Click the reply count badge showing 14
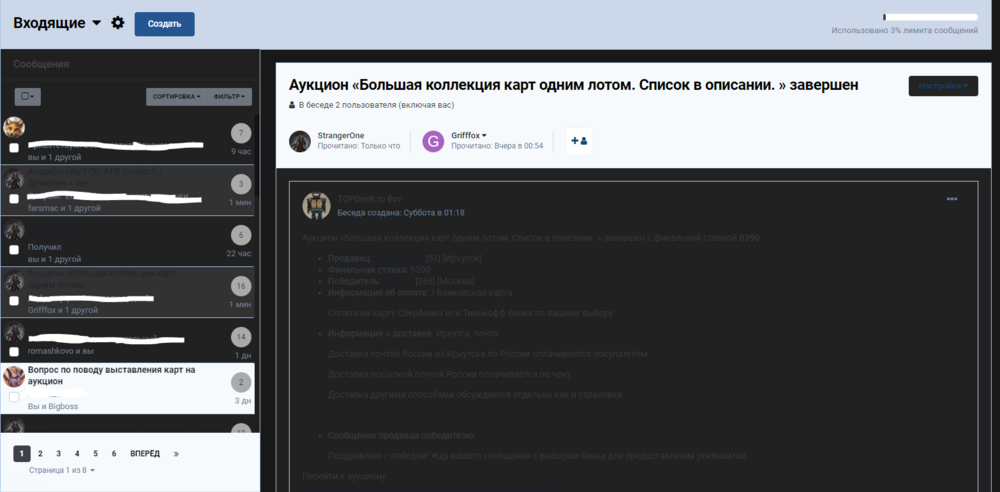Viewport: 1000px width, 492px height. click(241, 338)
